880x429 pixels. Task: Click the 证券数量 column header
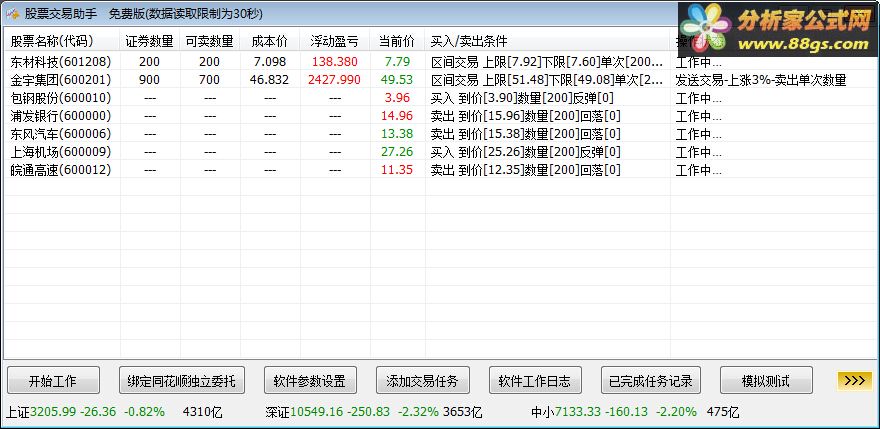[149, 41]
